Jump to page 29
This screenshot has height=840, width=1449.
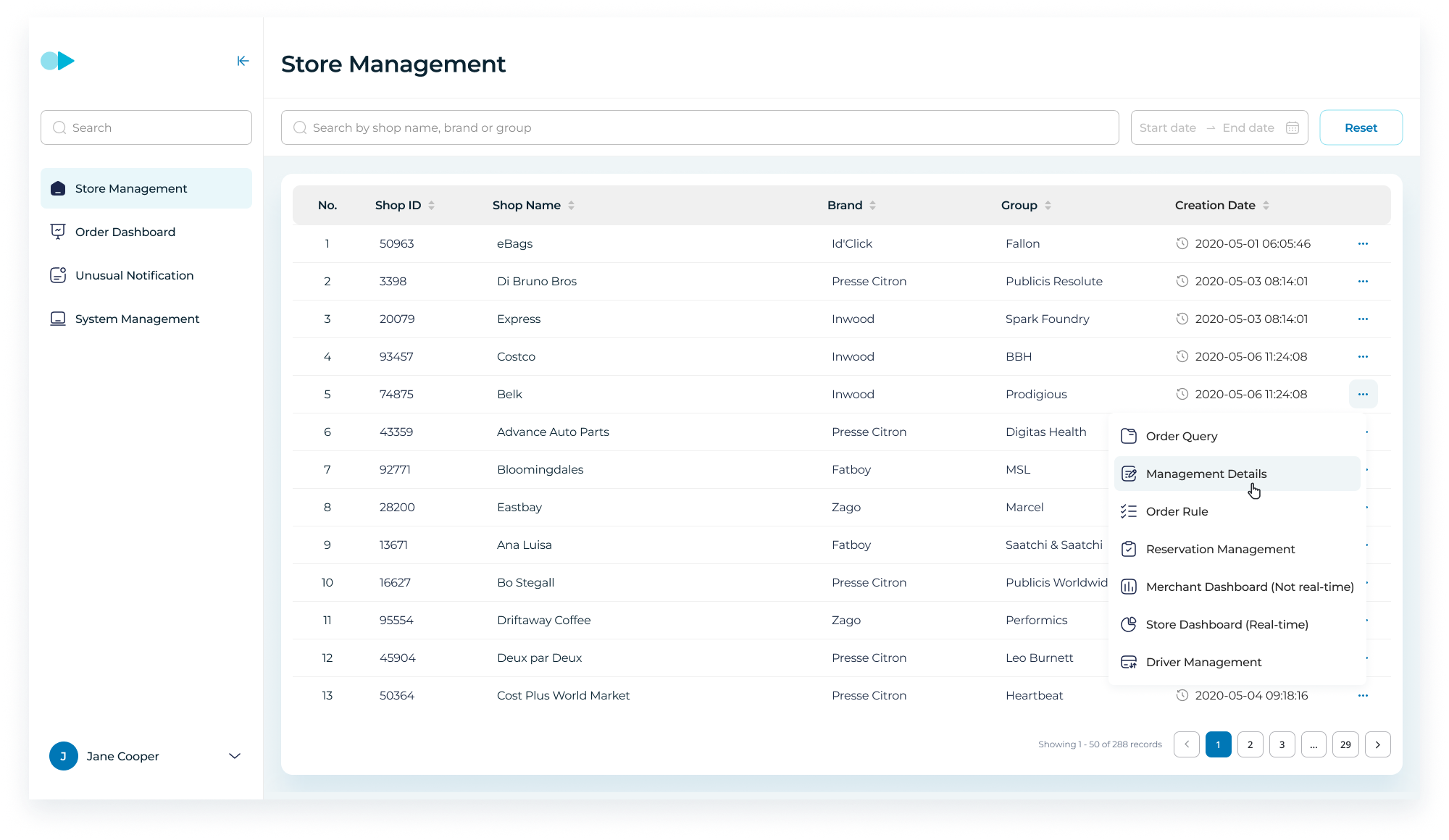point(1345,744)
